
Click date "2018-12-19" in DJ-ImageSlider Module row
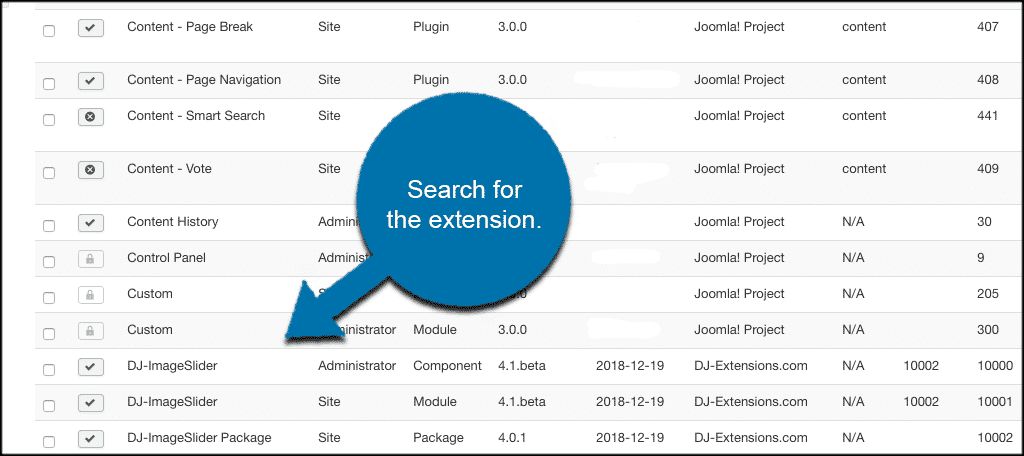point(630,402)
